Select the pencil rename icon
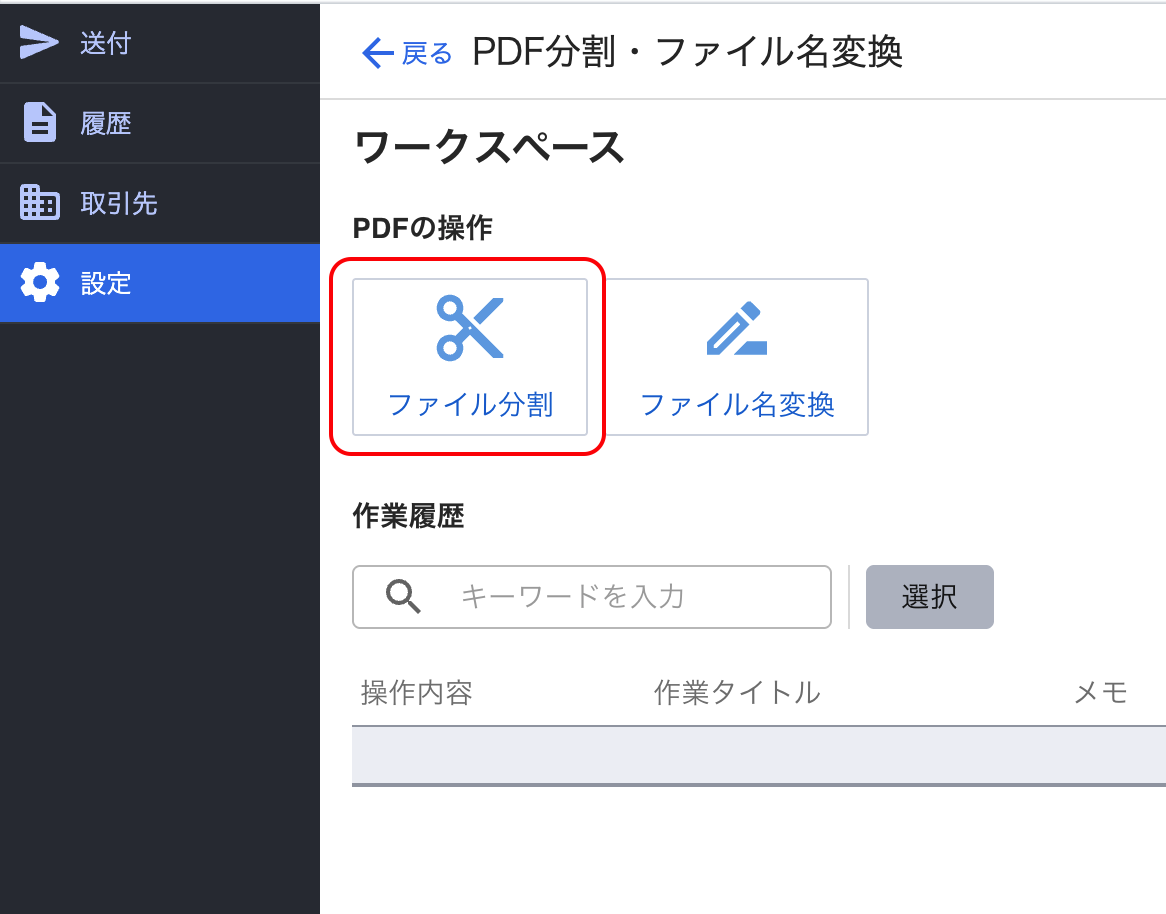The width and height of the screenshot is (1166, 914). point(737,328)
